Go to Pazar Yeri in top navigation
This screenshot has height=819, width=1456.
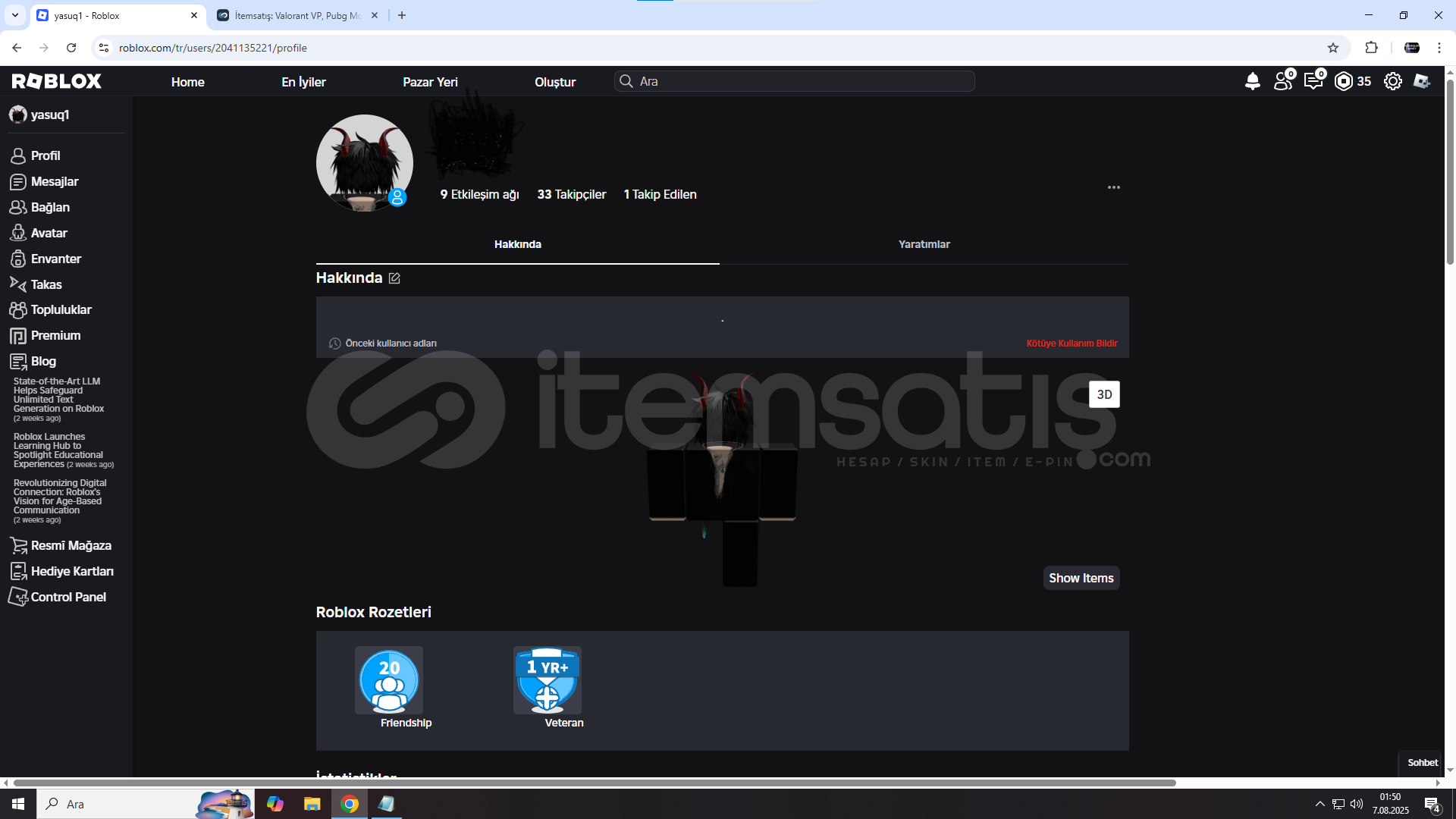430,82
